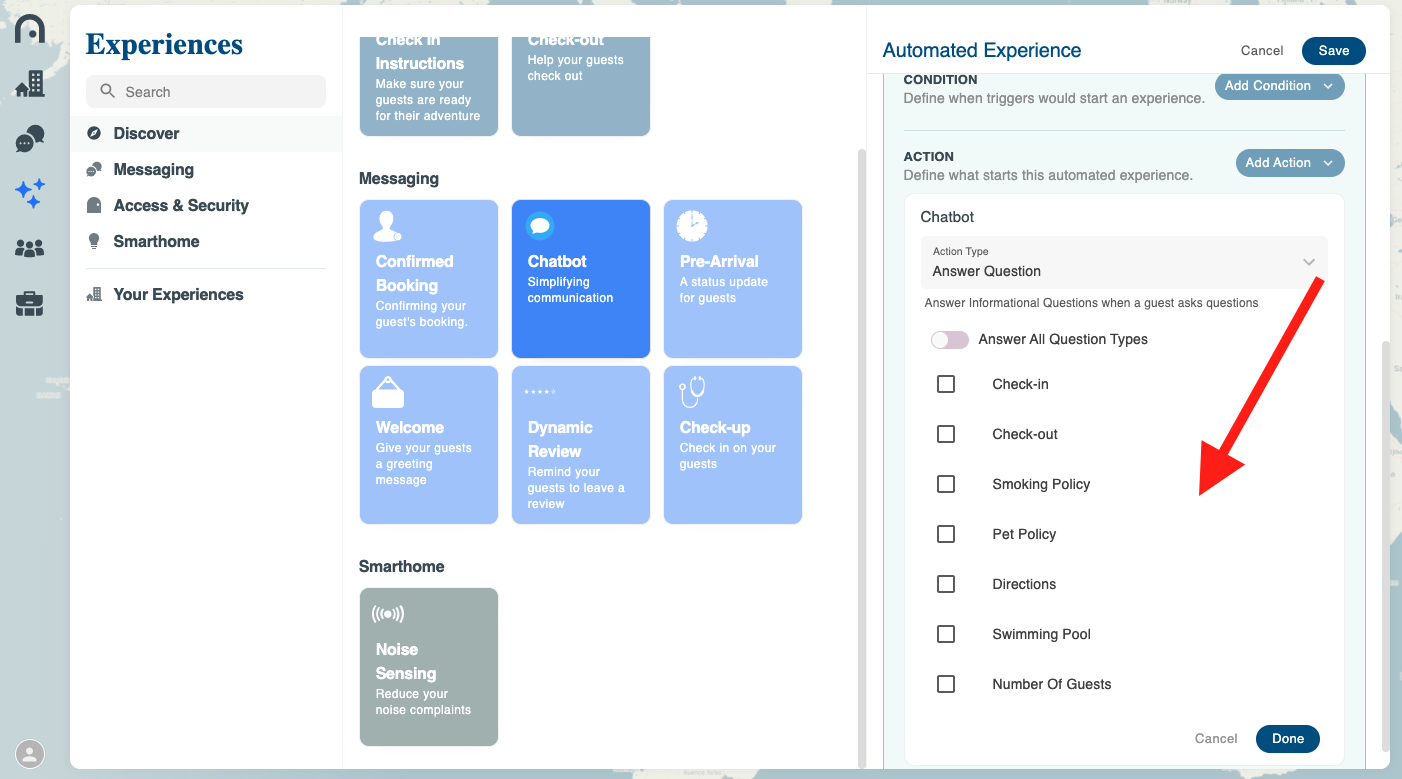Open the user profile avatar icon

(x=30, y=753)
